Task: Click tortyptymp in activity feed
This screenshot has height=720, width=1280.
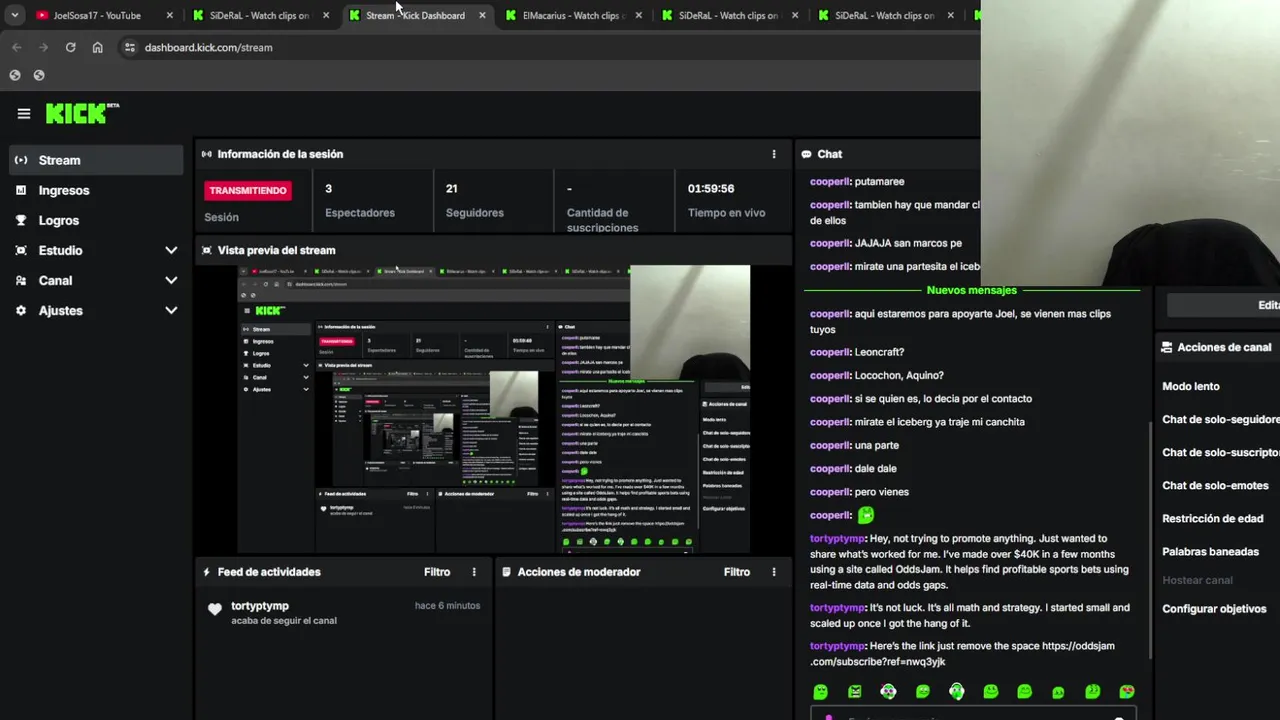Action: (x=260, y=606)
